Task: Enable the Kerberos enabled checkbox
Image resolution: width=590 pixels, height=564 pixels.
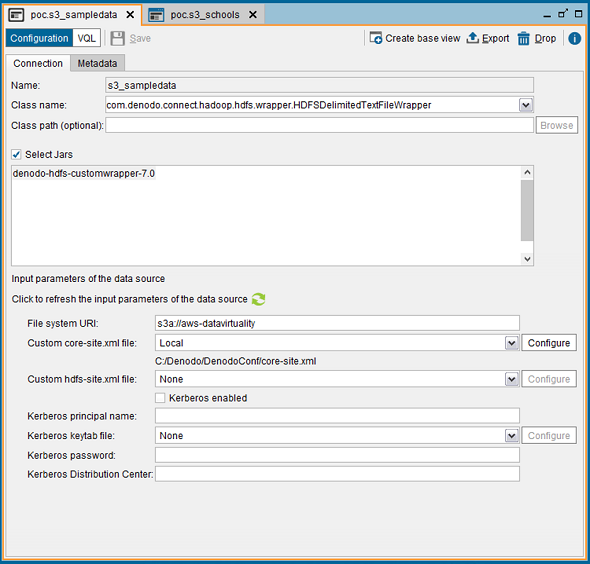Action: [160, 398]
